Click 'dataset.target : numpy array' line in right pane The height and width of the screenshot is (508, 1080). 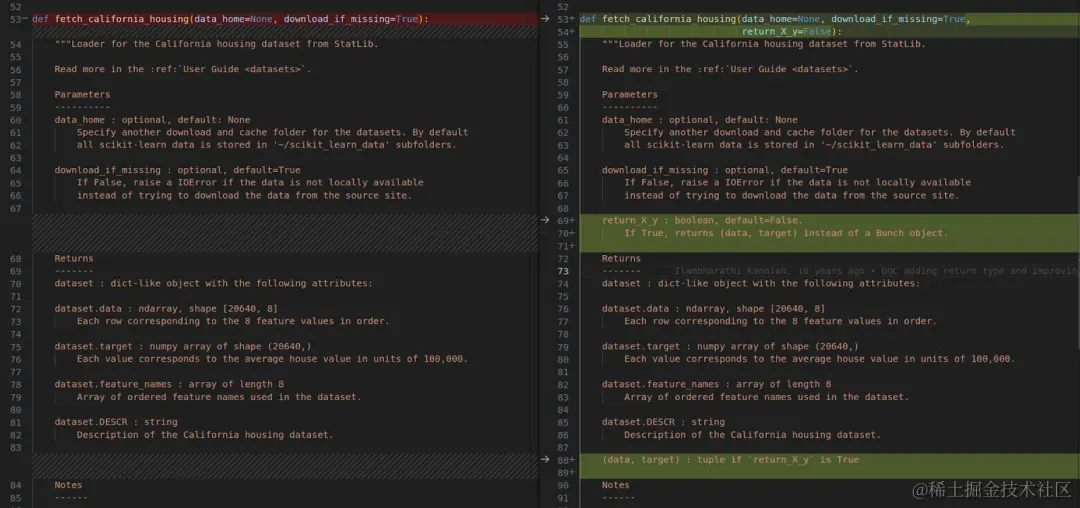[730, 346]
